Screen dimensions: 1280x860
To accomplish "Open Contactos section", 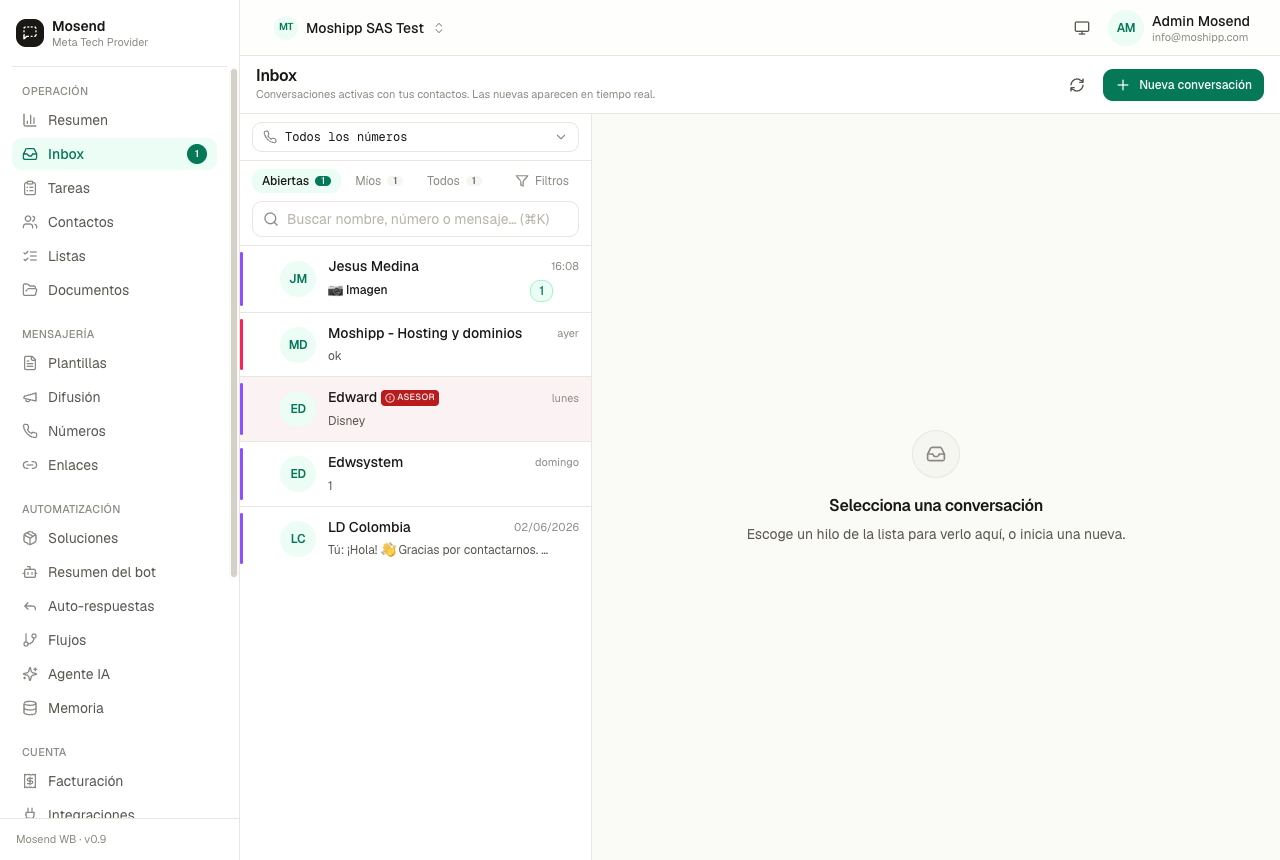I will pos(114,222).
